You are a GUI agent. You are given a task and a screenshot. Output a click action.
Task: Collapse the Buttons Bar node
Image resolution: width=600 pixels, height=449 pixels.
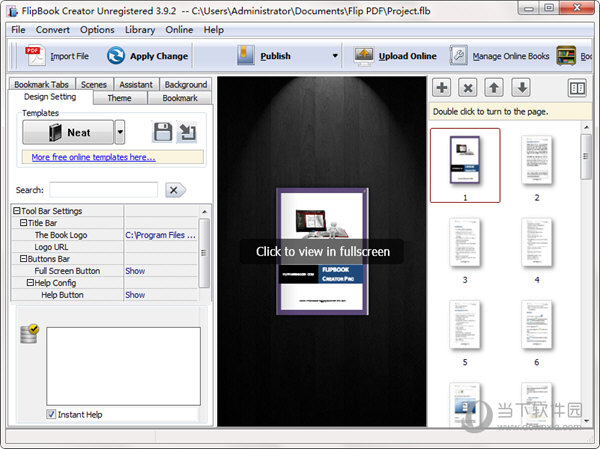[23, 259]
